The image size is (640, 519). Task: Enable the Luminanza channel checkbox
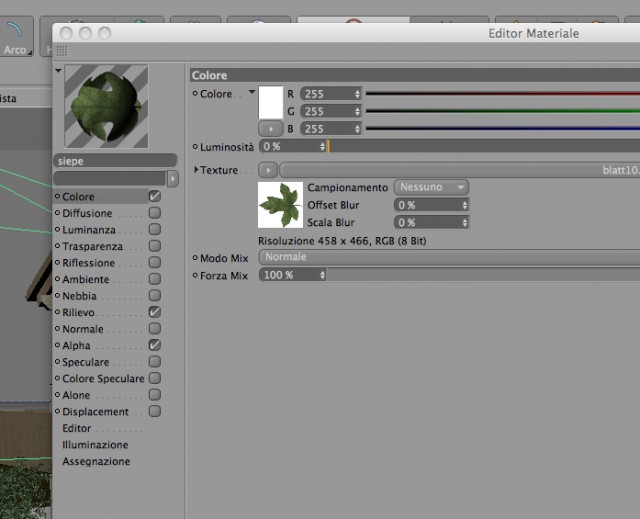point(155,229)
